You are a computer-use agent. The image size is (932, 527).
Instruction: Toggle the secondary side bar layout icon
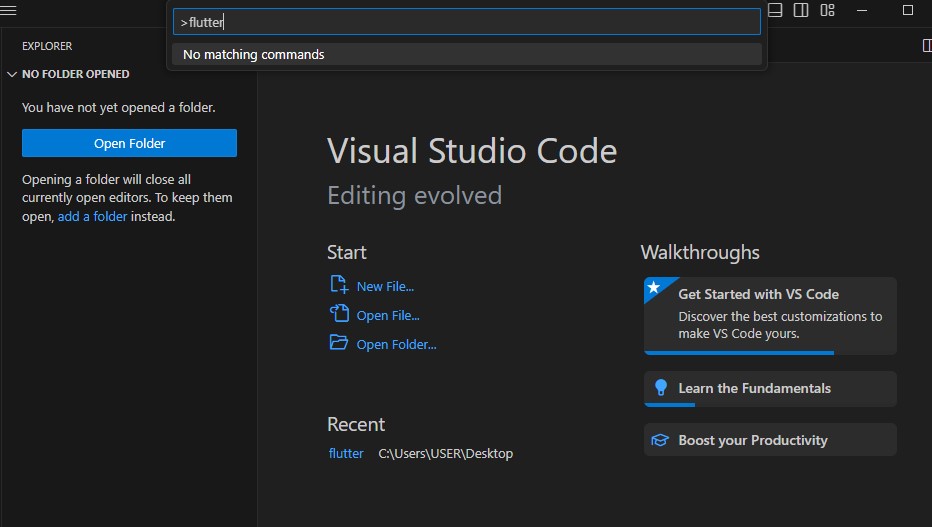[801, 10]
